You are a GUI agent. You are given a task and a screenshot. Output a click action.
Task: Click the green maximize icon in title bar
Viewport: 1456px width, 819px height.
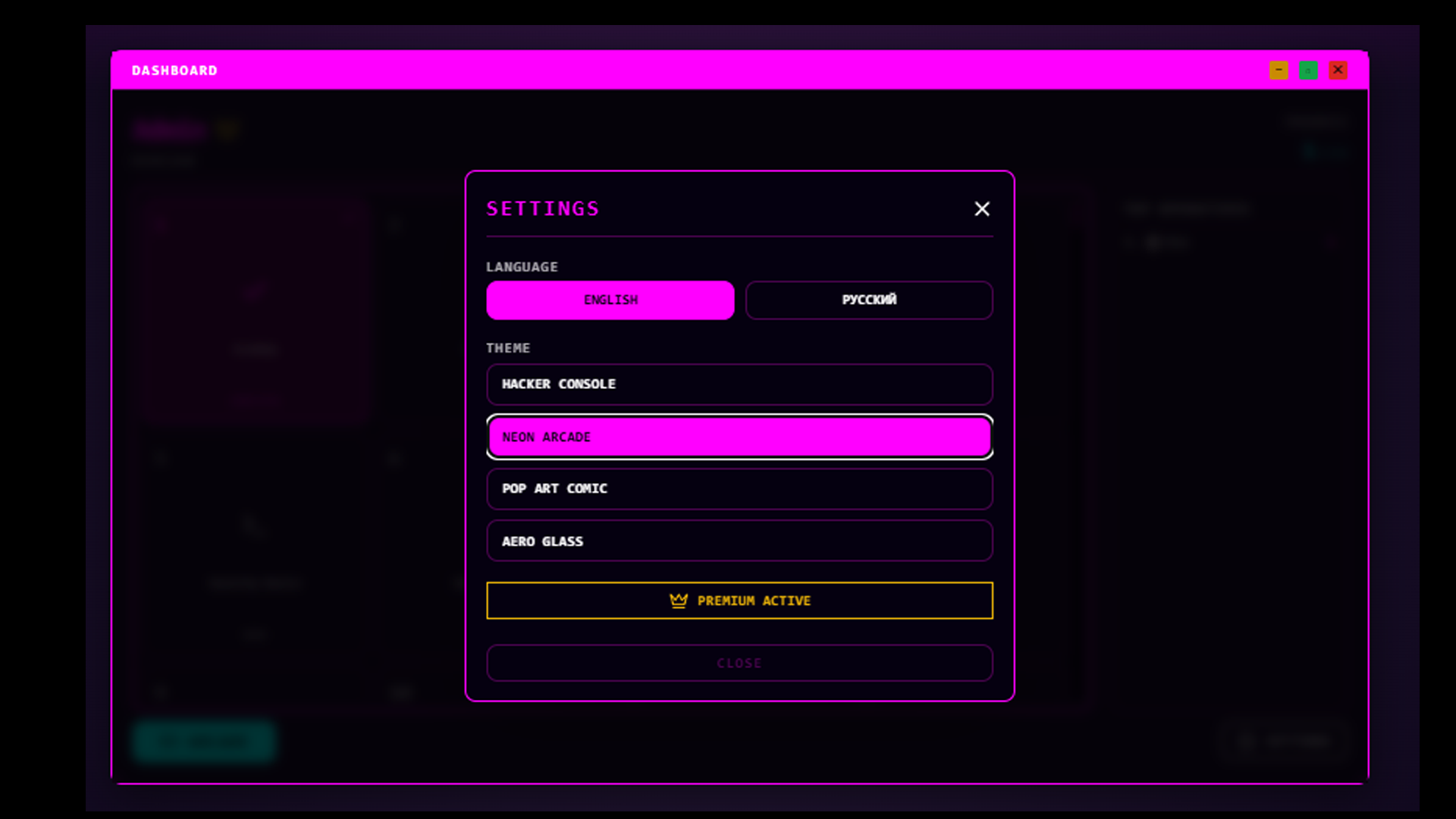[x=1309, y=70]
